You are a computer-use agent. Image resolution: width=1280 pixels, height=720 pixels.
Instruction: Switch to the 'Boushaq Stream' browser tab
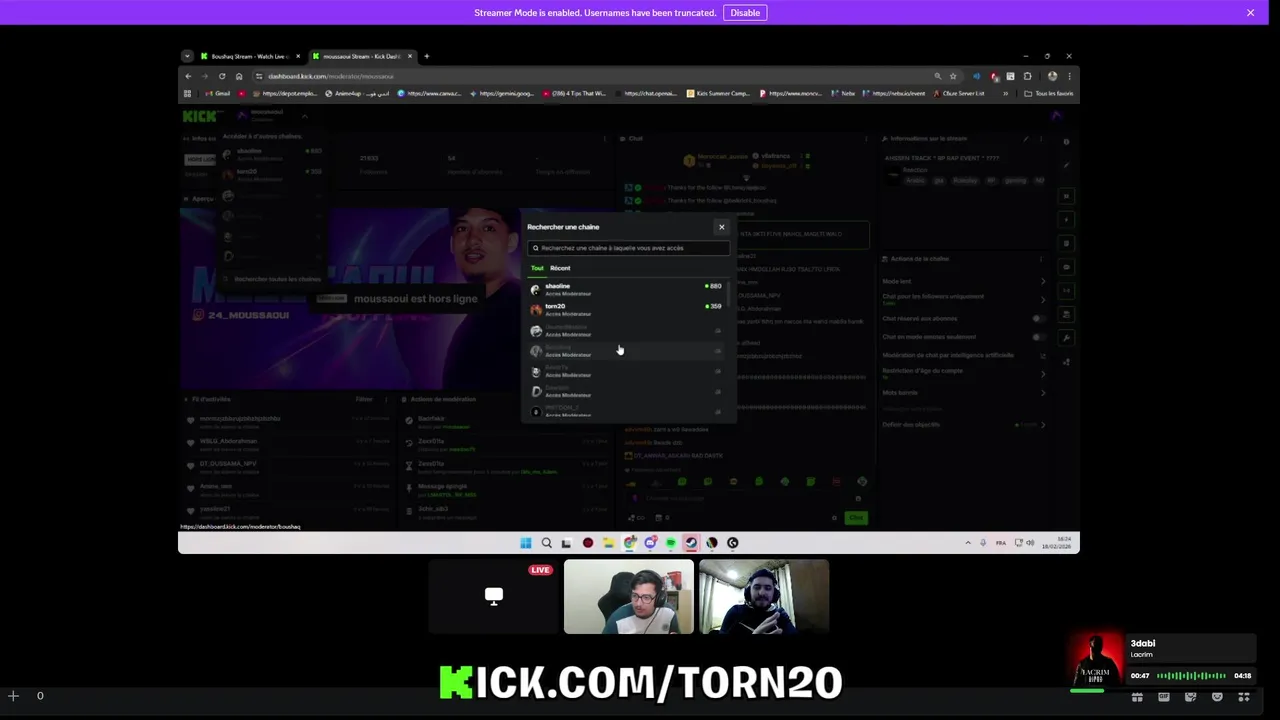pos(250,56)
